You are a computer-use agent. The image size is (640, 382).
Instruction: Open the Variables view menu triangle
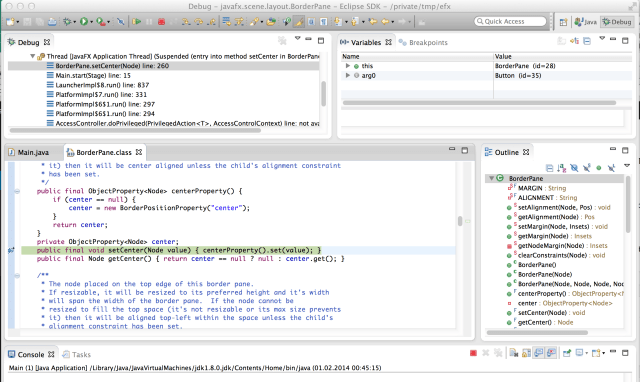tap(602, 38)
